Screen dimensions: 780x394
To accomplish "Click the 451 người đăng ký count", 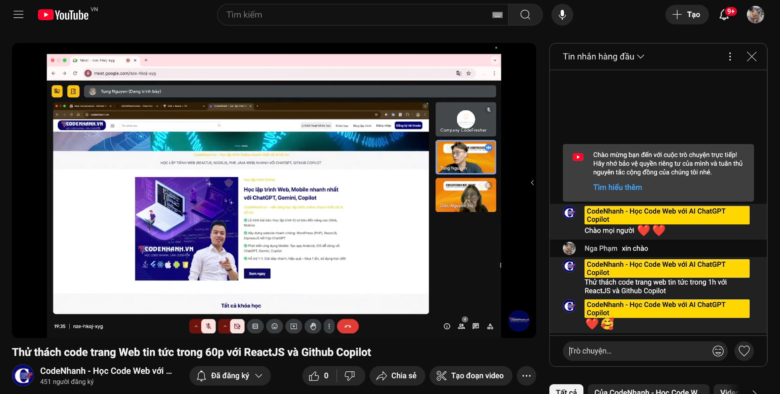I will (67, 382).
